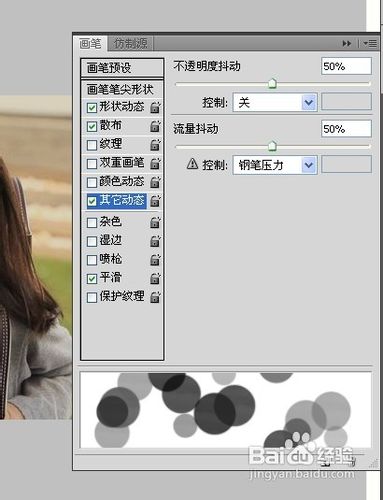The width and height of the screenshot is (383, 500).
Task: Click the 不透明度抖动 slider handle
Action: coord(272,83)
